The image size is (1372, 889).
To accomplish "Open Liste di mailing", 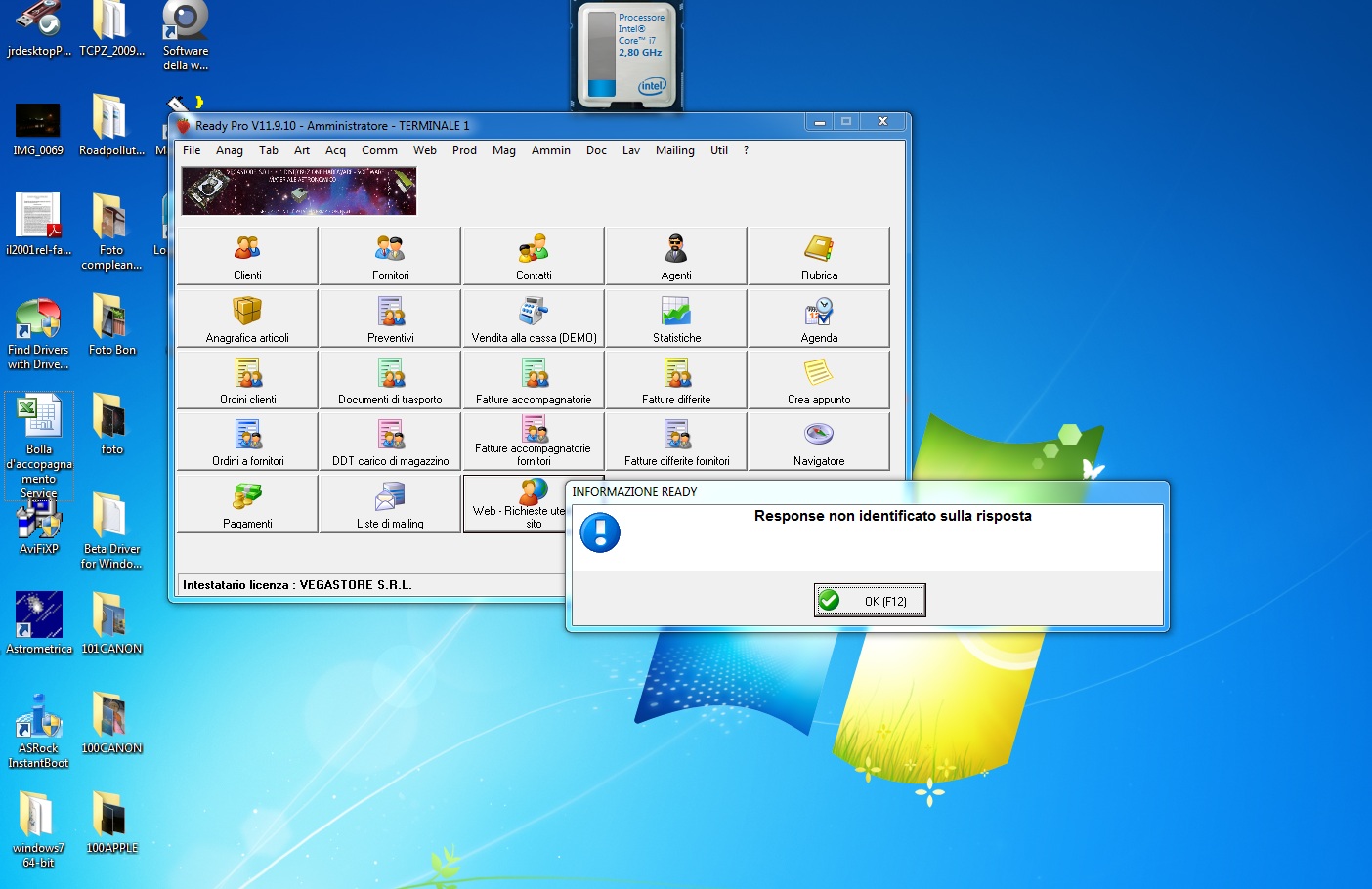I will pos(390,504).
